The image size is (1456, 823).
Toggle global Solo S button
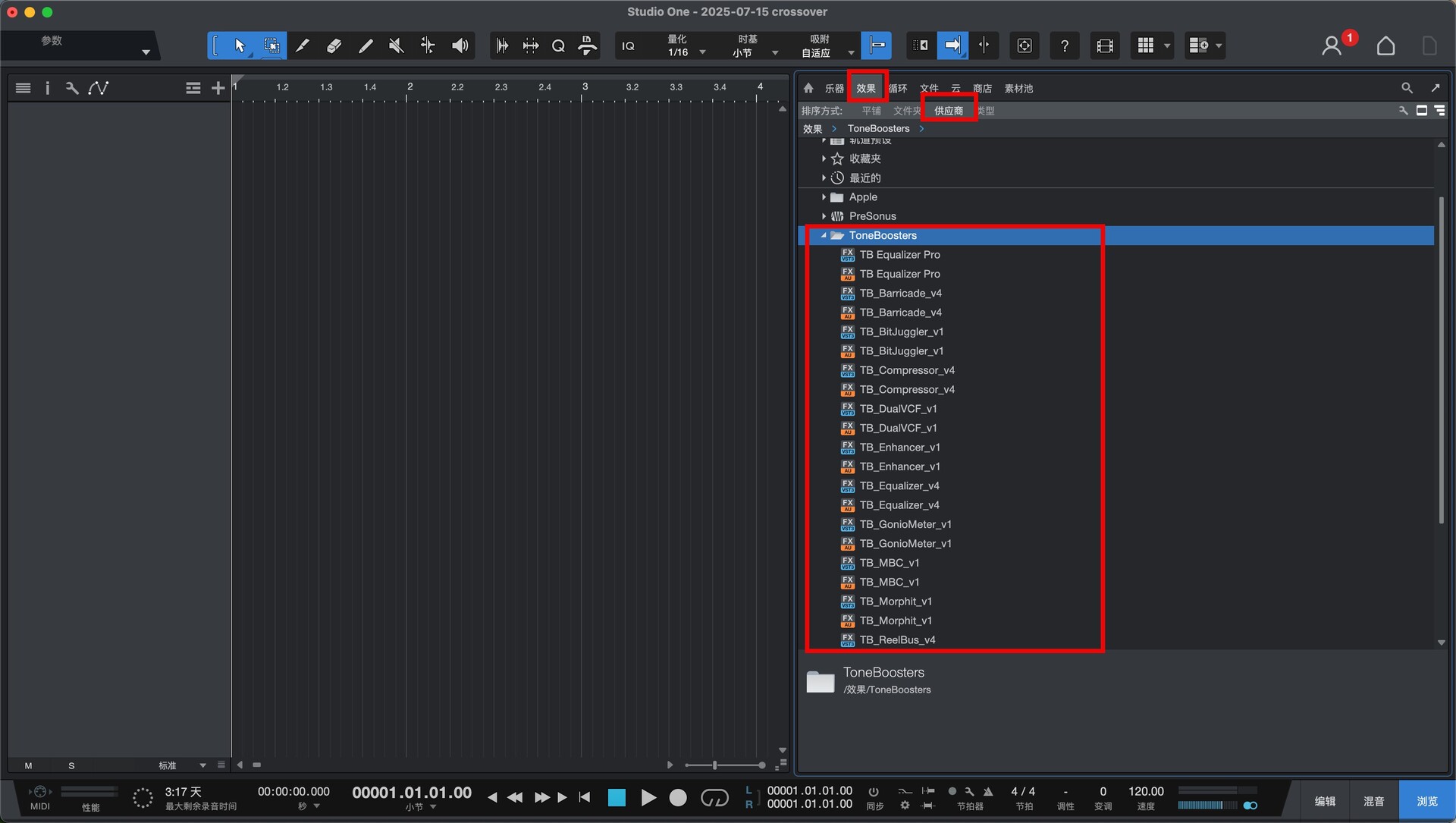pos(71,765)
